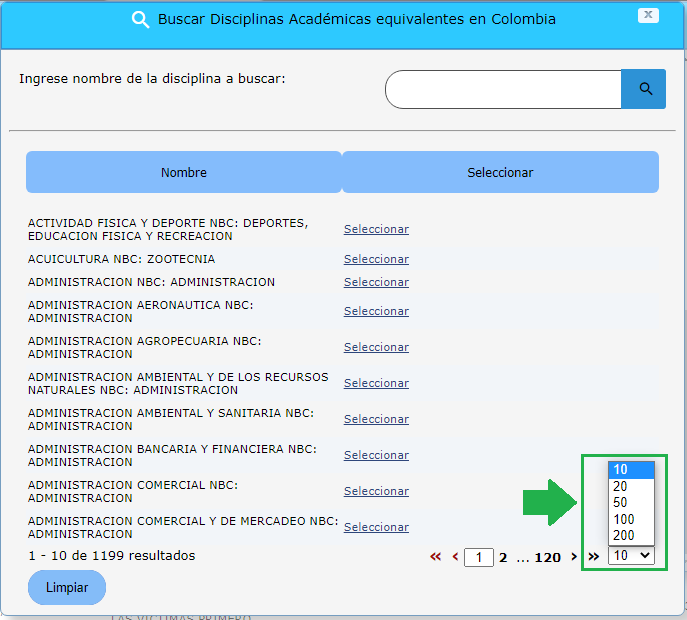Click the Seleccionar column header
This screenshot has width=687, height=620.
click(x=500, y=172)
